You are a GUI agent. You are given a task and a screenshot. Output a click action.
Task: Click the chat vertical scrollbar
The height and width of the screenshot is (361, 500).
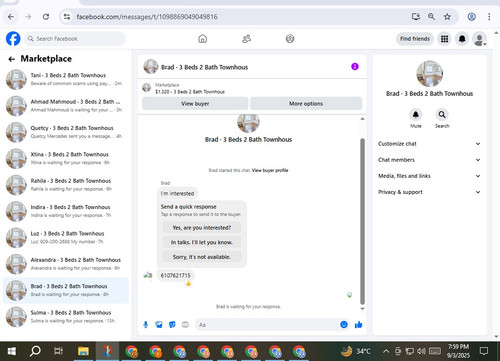[x=362, y=221]
